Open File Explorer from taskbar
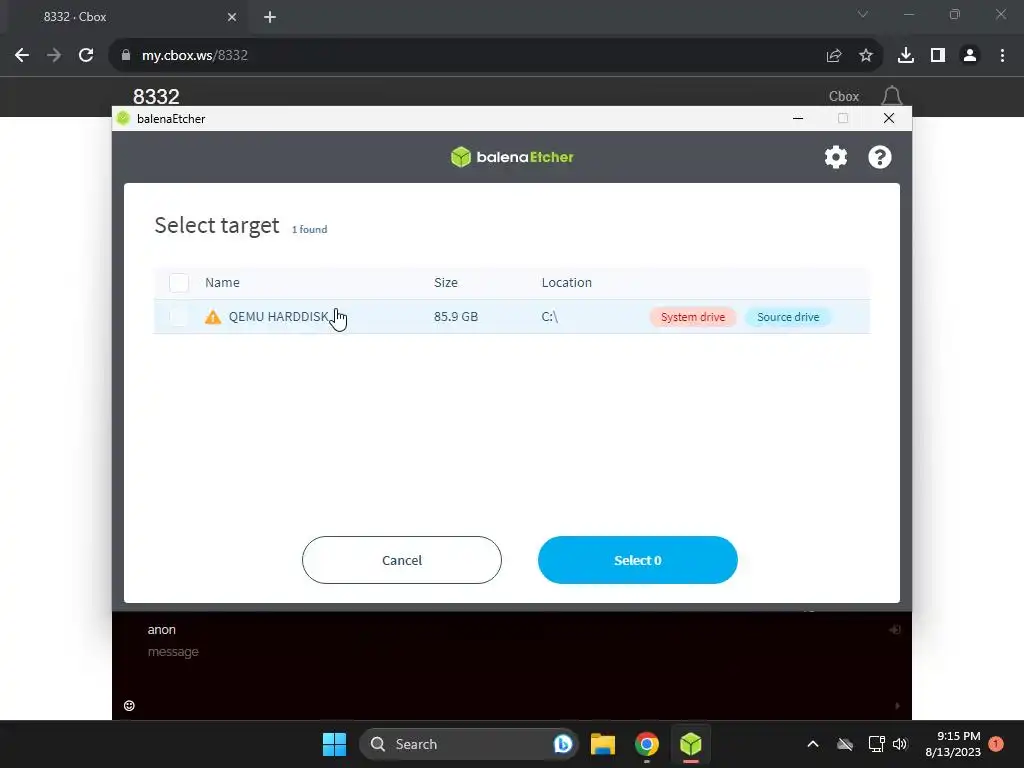The image size is (1024, 768). tap(603, 744)
